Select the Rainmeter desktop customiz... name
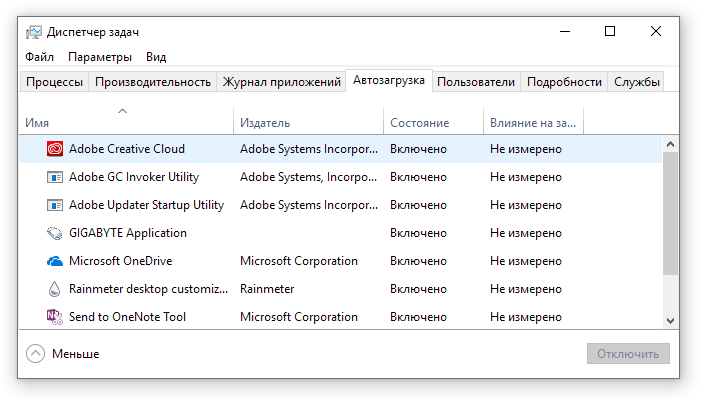The width and height of the screenshot is (701, 401). click(x=148, y=289)
